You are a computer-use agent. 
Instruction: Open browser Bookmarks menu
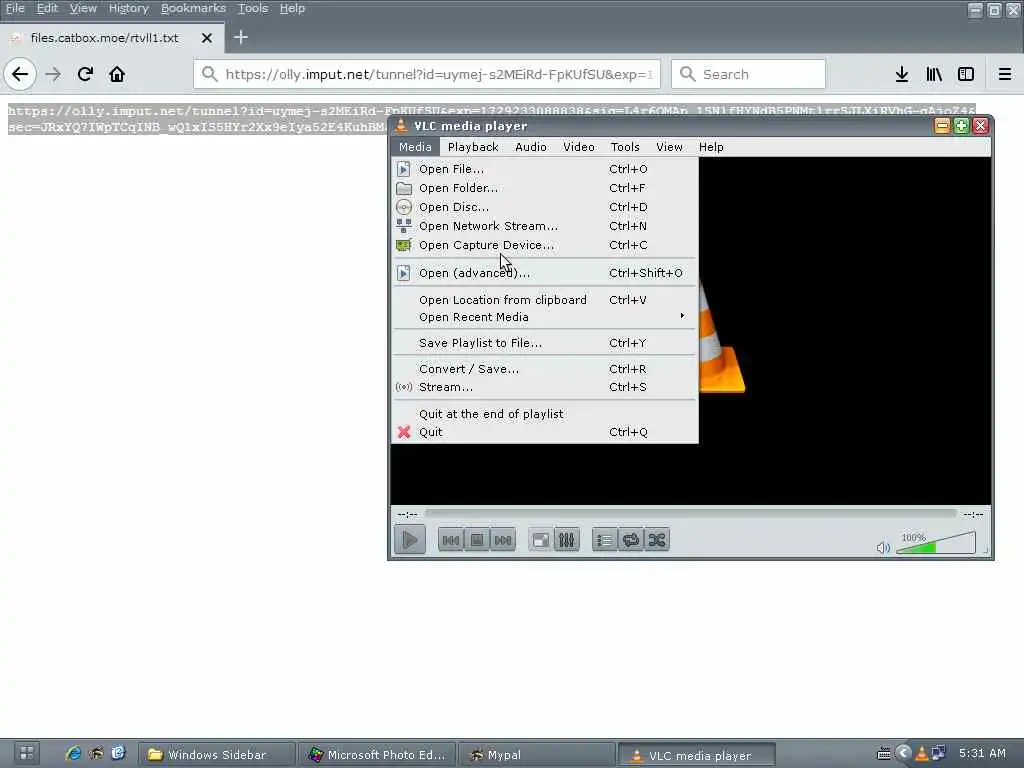point(193,8)
